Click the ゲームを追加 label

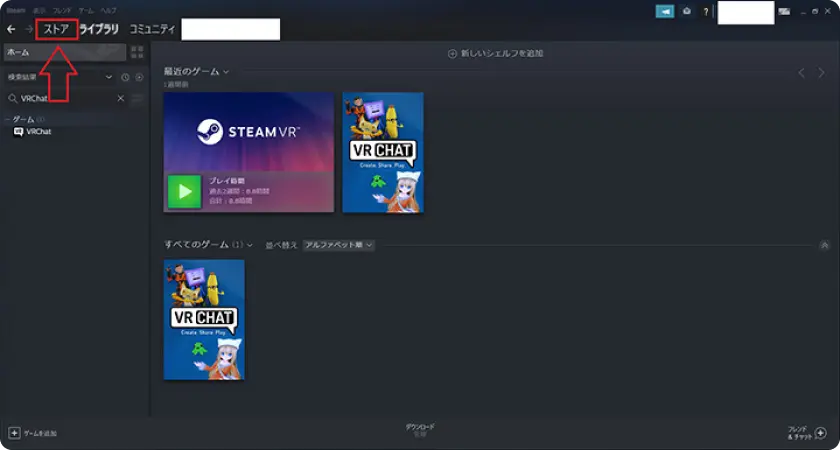40,433
